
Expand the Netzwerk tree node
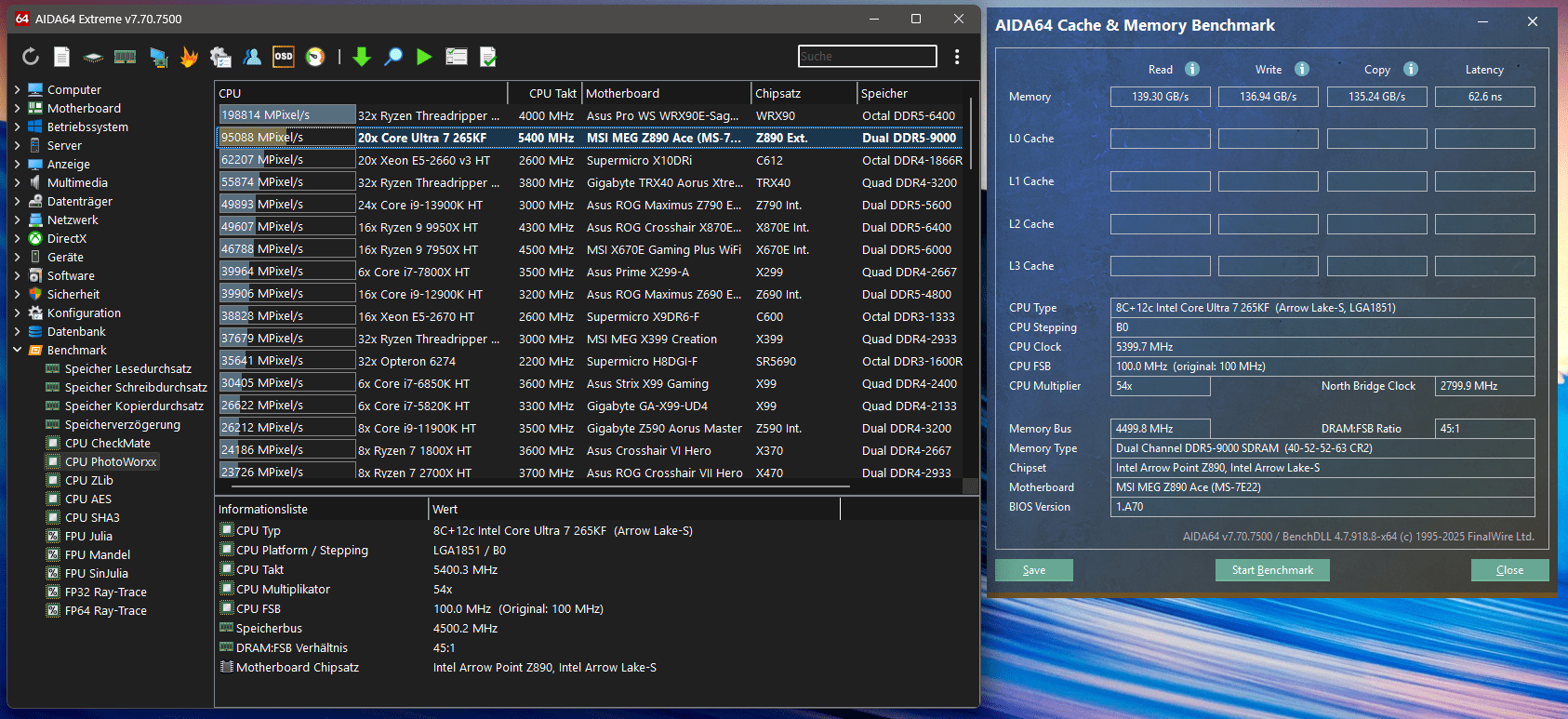[17, 220]
